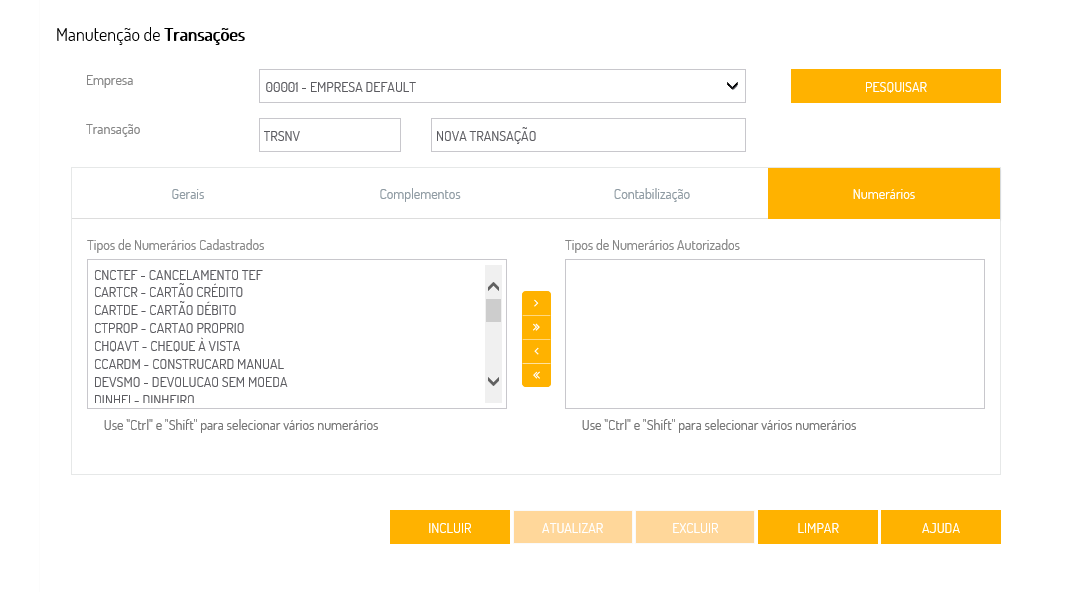
Task: Click the double left arrow remove-all button
Action: 536,375
